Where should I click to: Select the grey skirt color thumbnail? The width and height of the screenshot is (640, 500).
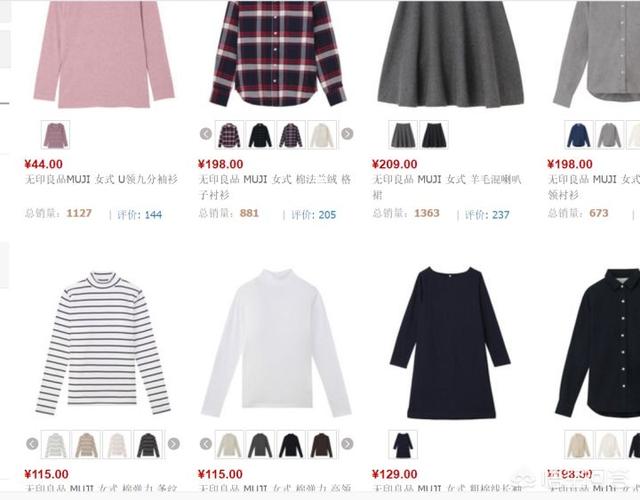[x=403, y=135]
